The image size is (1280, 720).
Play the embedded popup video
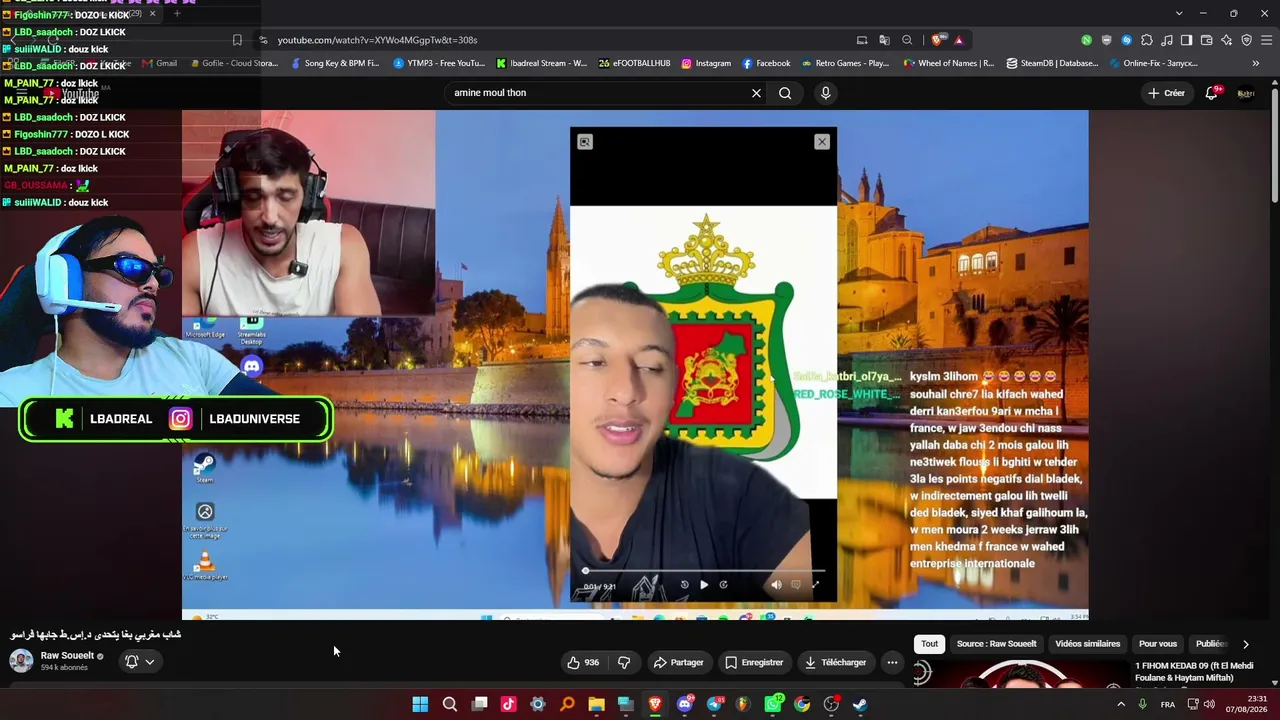click(704, 585)
